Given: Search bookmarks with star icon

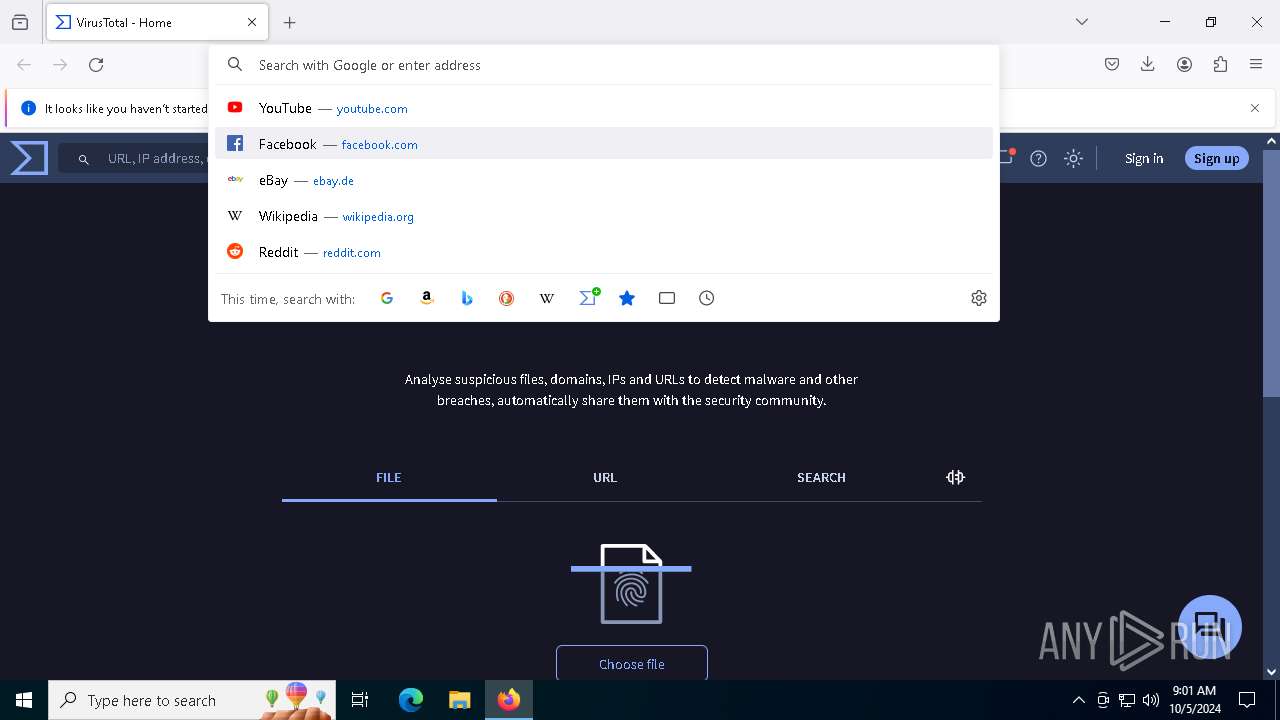Looking at the screenshot, I should click(627, 298).
